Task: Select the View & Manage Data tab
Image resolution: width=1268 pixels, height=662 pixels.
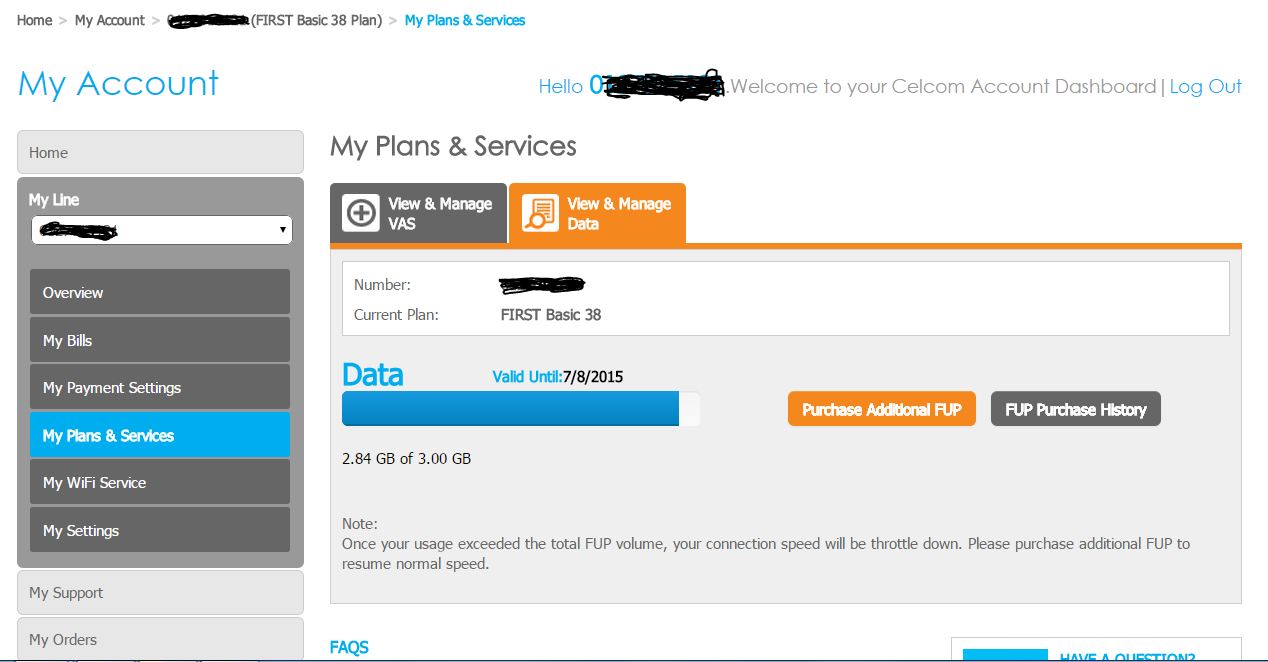Action: pos(598,213)
